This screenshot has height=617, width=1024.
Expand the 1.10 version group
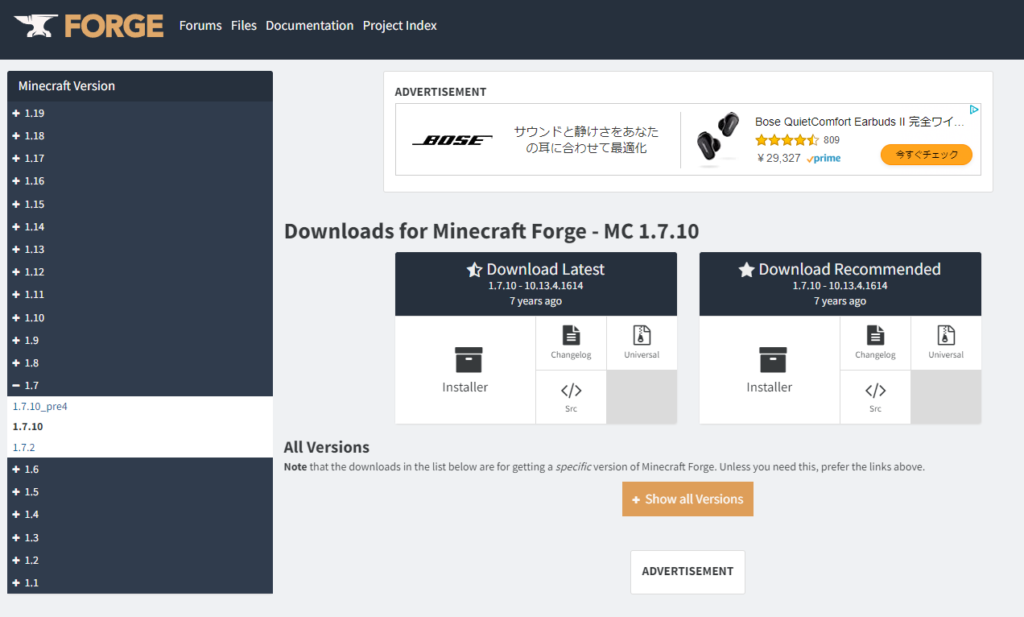click(140, 317)
